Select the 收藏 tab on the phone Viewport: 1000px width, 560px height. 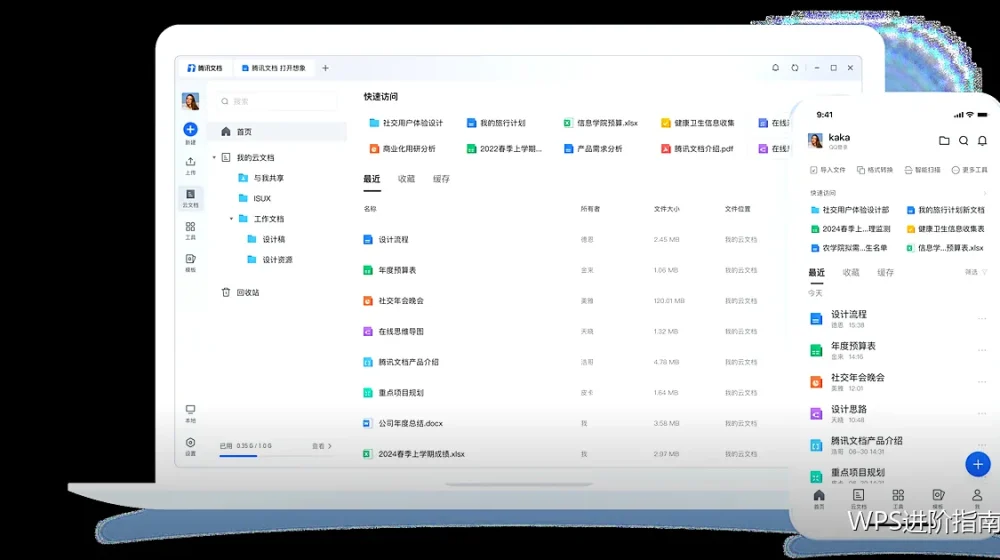851,272
